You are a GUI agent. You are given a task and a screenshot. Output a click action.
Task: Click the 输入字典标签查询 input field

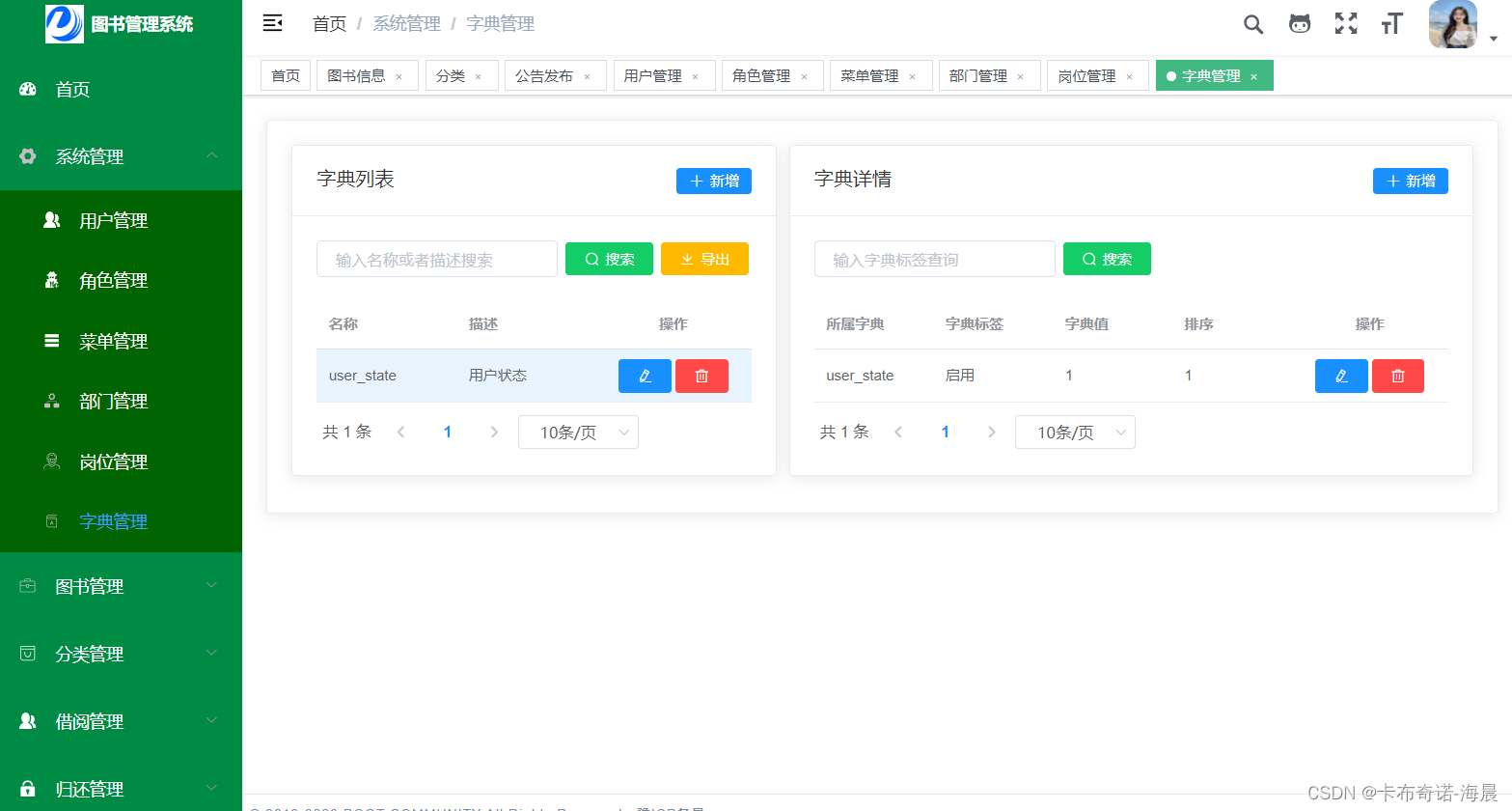[934, 259]
